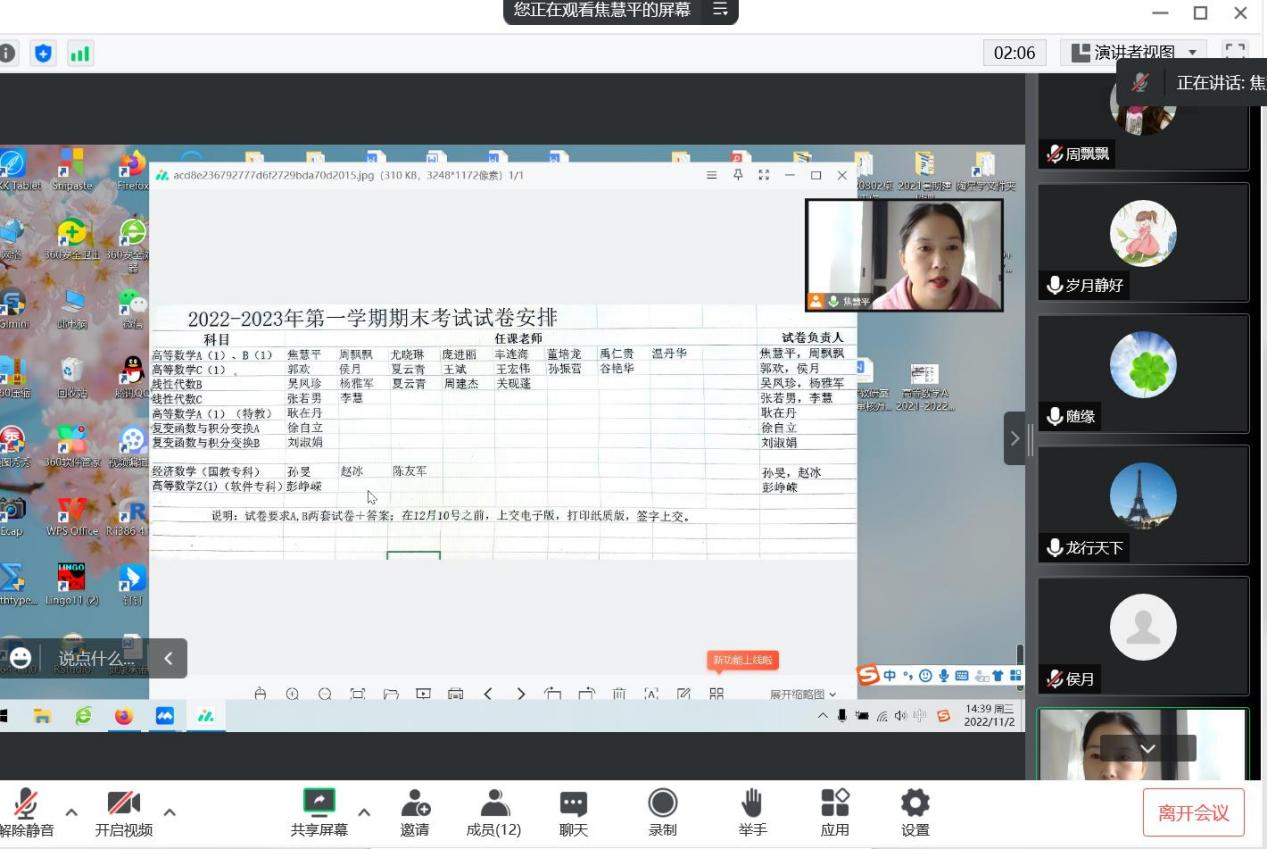Unmute microphone with 解除静音 button
1267x849 pixels.
[26, 812]
